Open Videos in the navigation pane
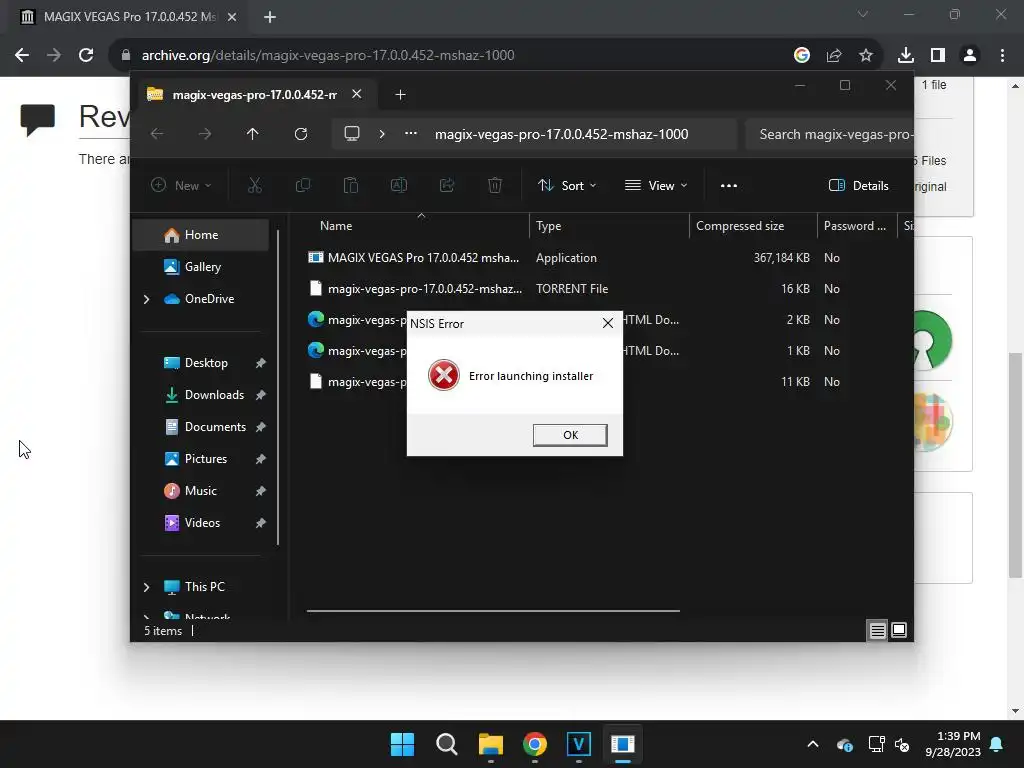 tap(202, 522)
